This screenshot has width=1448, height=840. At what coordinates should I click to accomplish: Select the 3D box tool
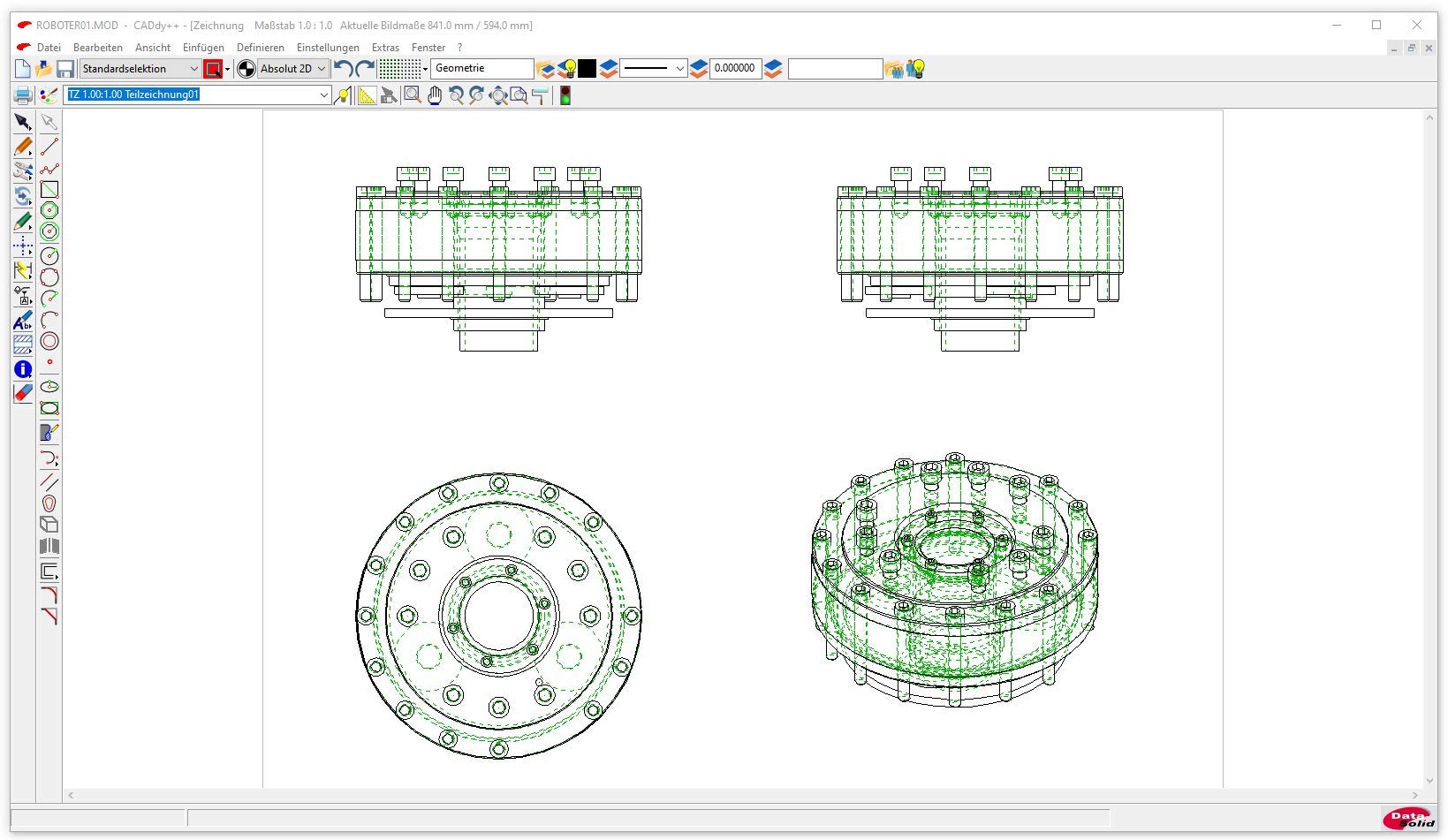49,525
